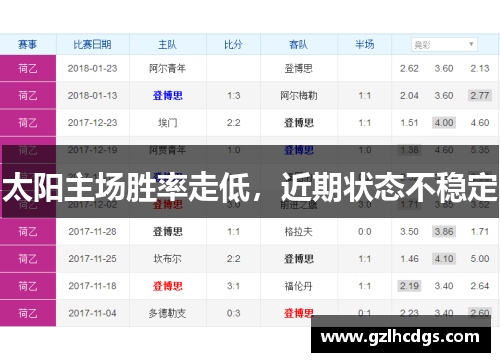Click the 半场 column header
The width and height of the screenshot is (500, 362).
[364, 44]
